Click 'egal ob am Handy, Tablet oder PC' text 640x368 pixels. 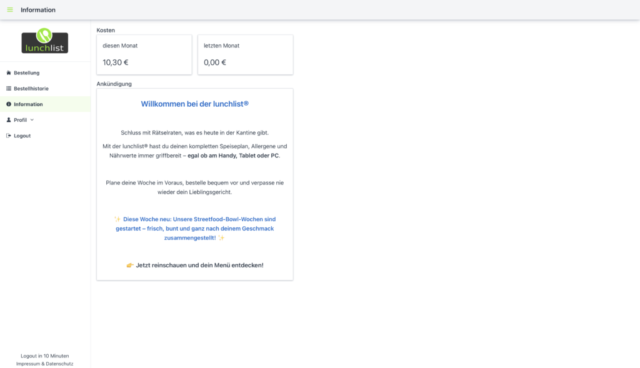pos(233,155)
